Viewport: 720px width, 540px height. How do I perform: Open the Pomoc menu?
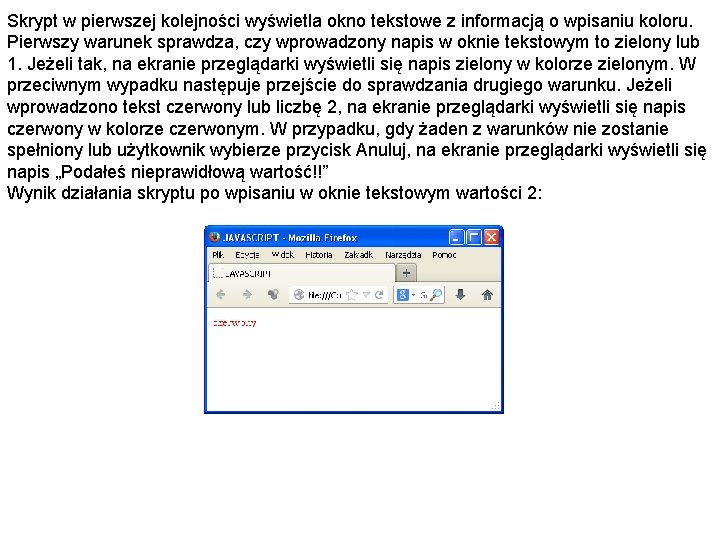[x=444, y=255]
